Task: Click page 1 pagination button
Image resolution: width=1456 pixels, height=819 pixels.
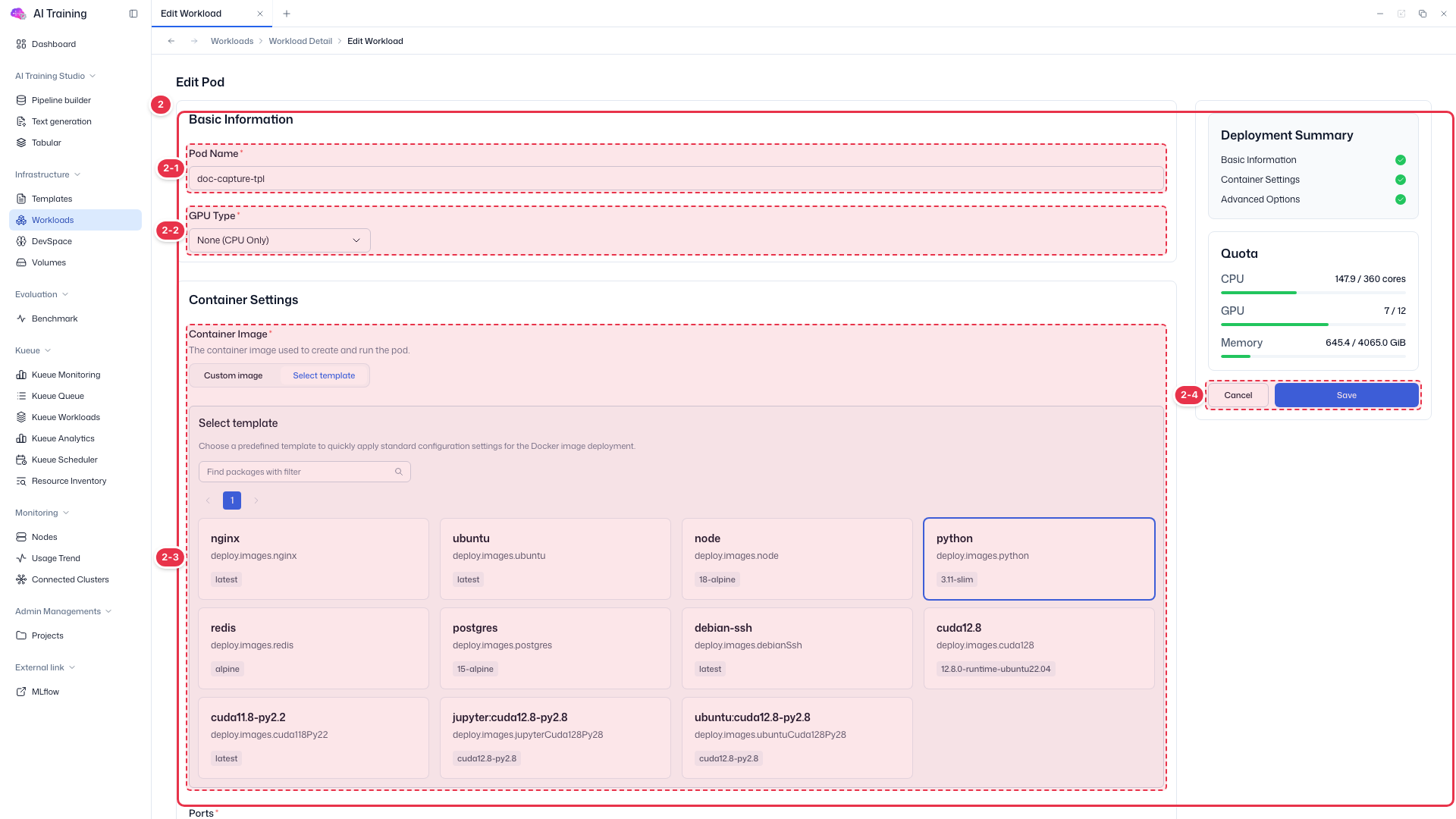Action: pyautogui.click(x=232, y=500)
